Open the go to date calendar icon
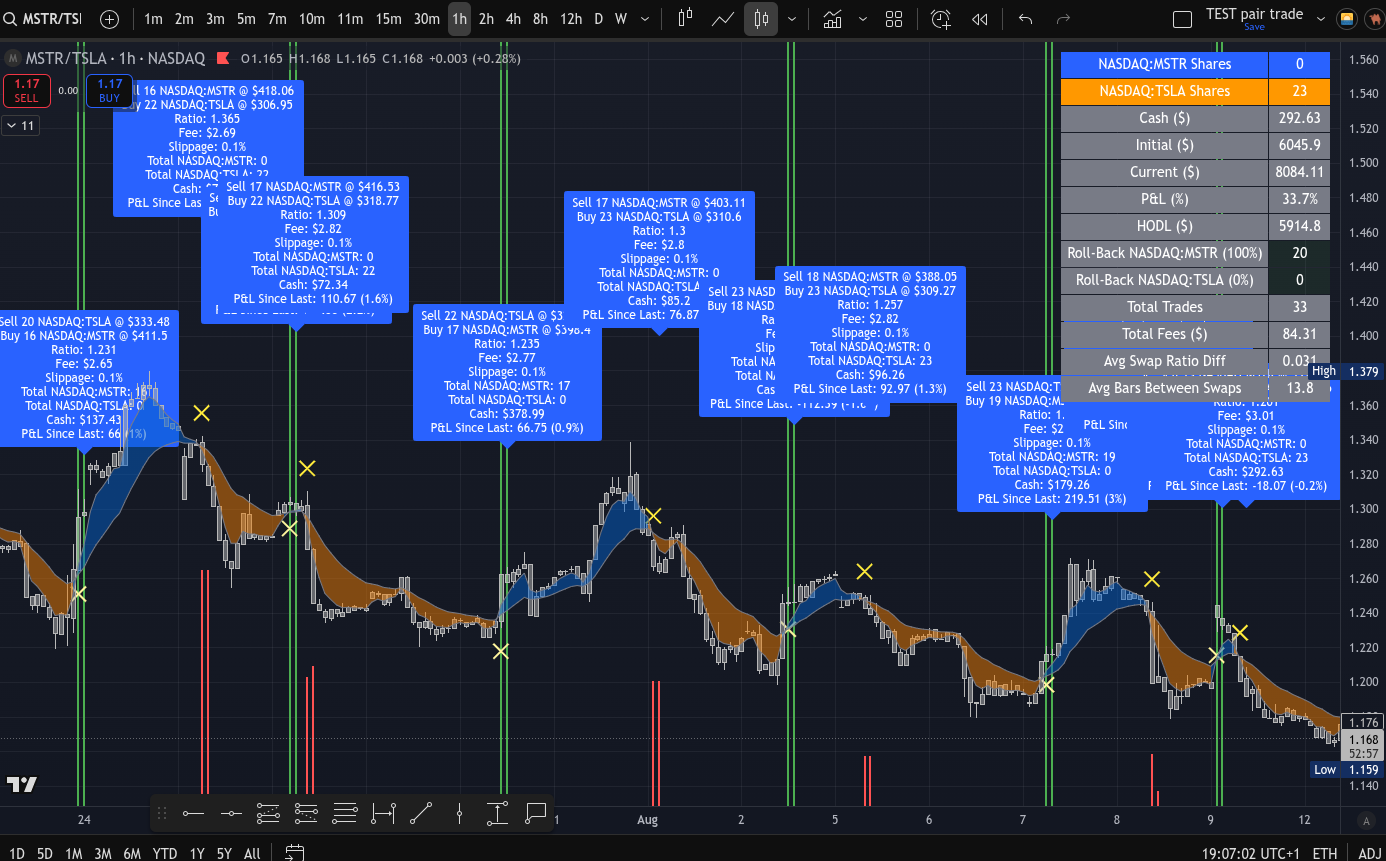Screen dimensions: 1386x861 coord(294,853)
